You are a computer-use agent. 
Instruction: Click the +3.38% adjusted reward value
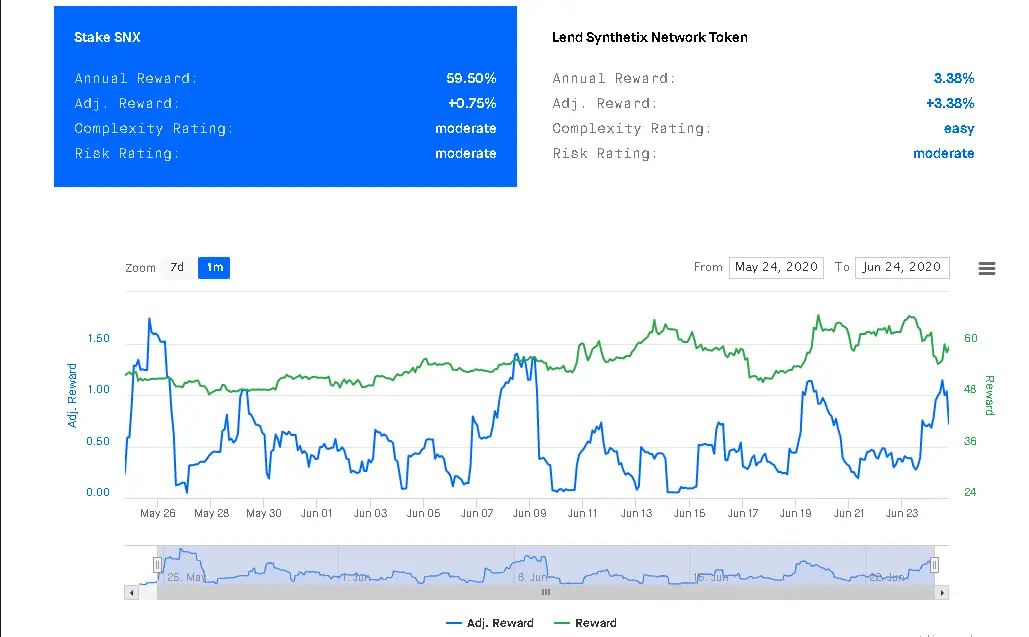950,104
